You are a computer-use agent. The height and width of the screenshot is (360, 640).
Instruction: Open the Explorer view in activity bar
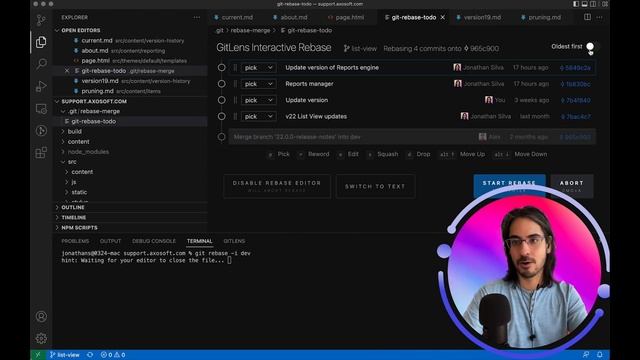[x=41, y=42]
